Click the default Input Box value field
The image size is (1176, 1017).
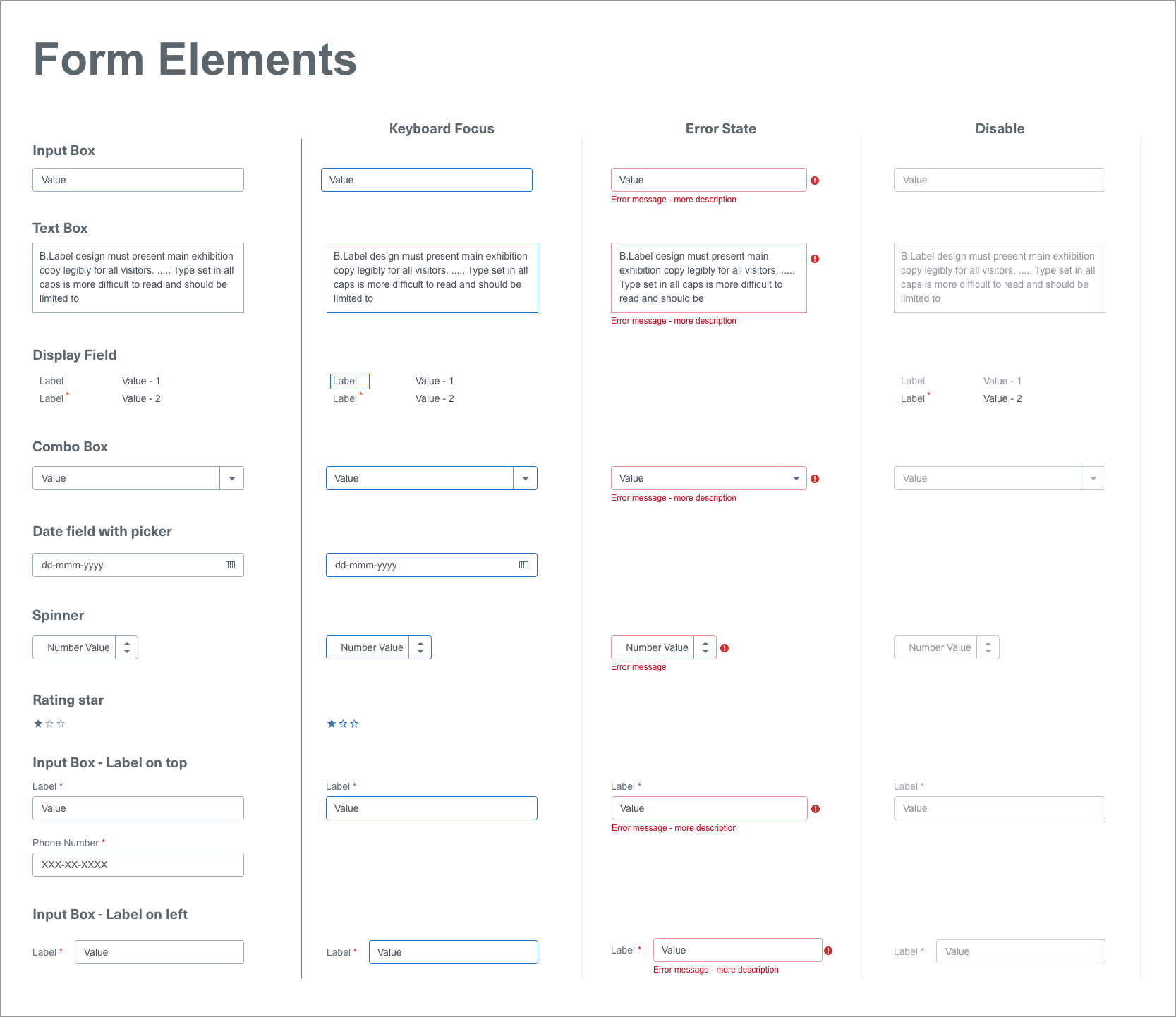tap(138, 180)
